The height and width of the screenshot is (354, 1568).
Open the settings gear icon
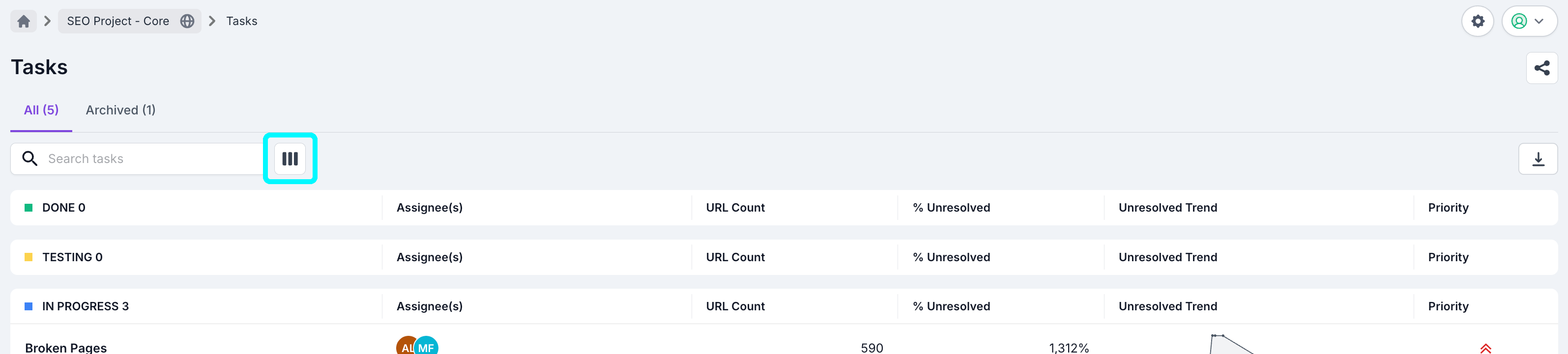[x=1478, y=21]
